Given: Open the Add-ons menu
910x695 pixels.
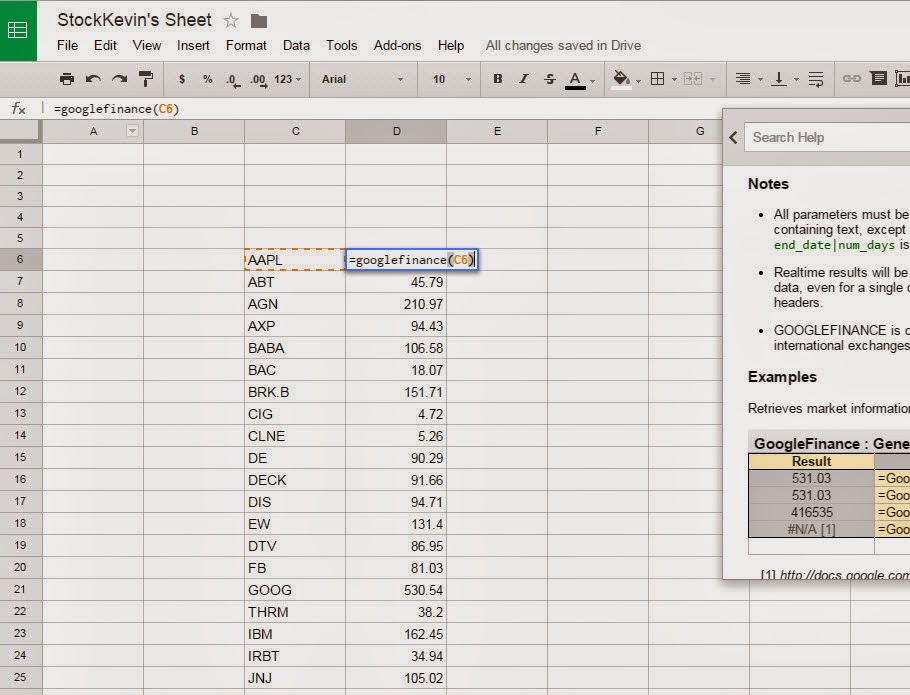Looking at the screenshot, I should tap(397, 45).
